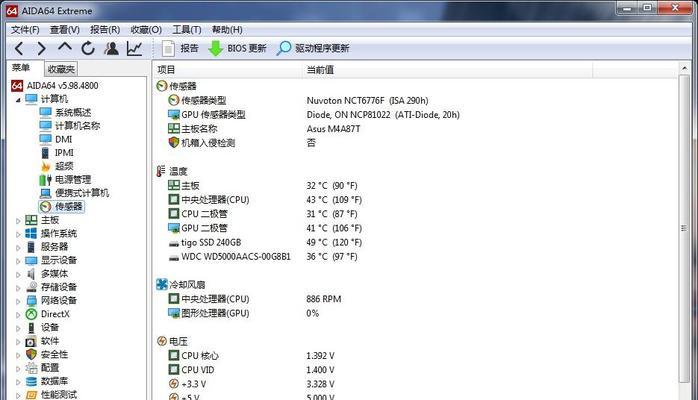Select the AIDA64 v5.98.4800 root node

[x=55, y=85]
